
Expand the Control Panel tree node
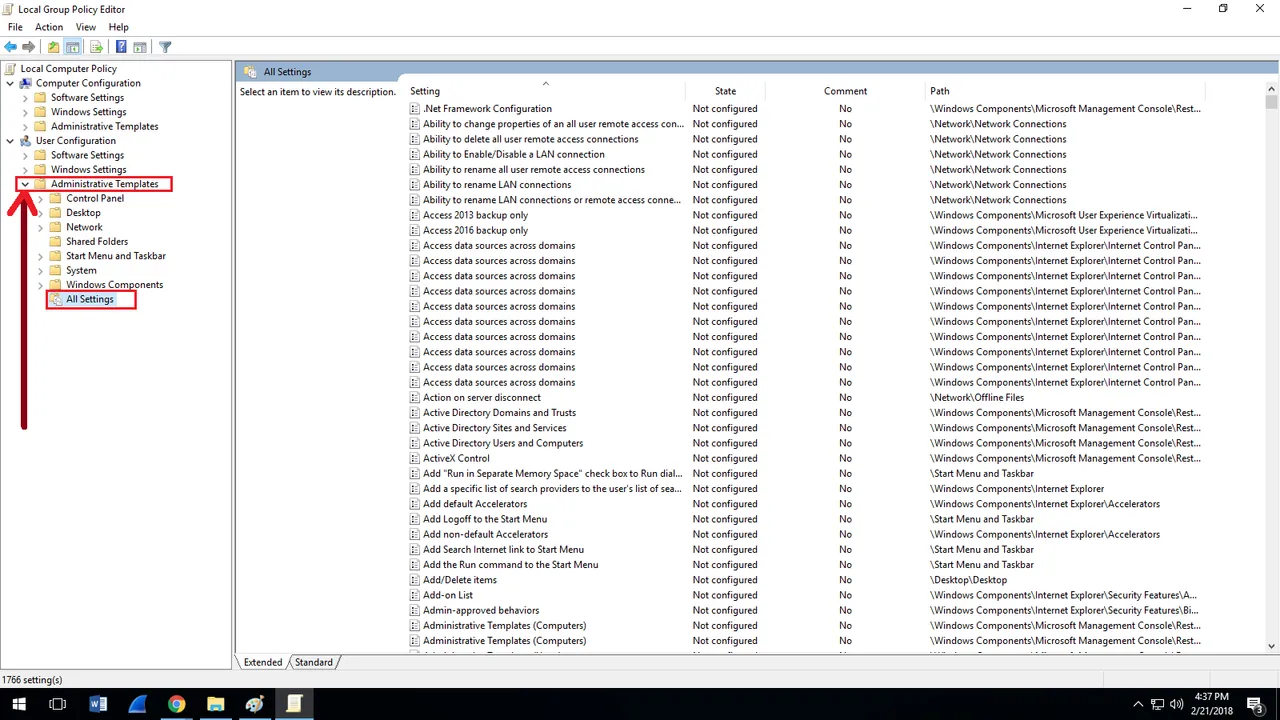[41, 199]
